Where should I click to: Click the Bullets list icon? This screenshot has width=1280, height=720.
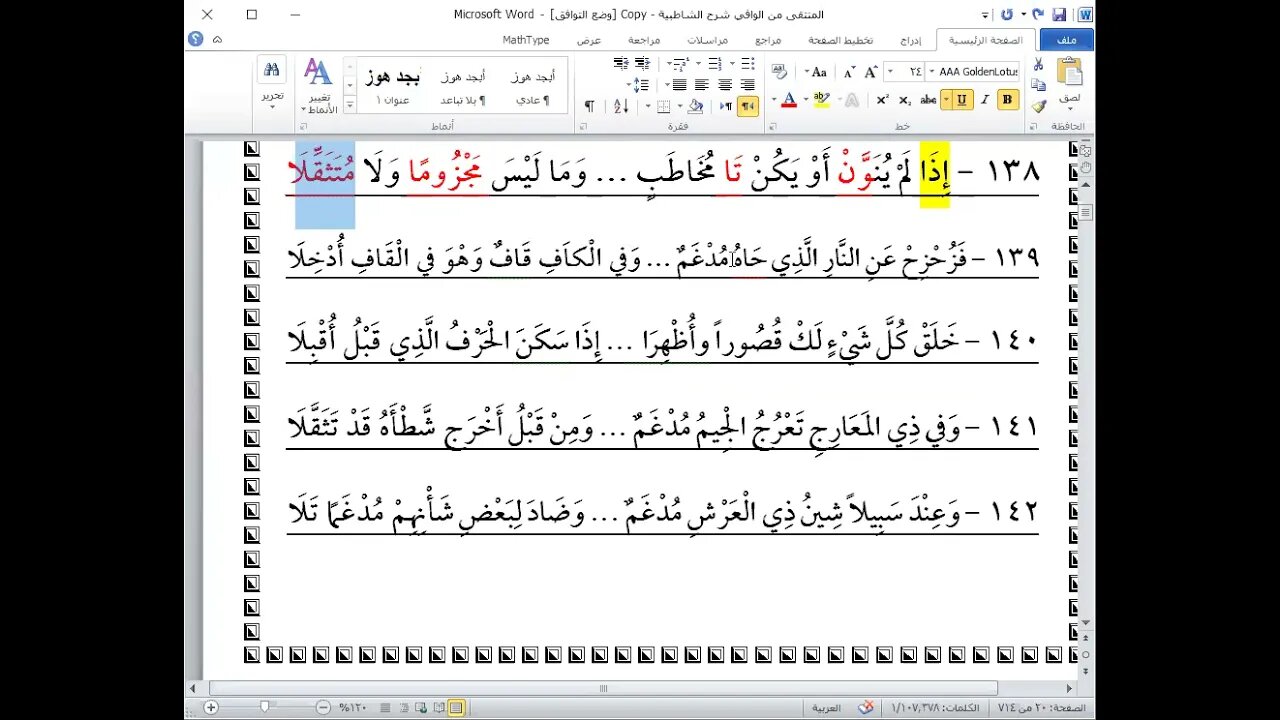(747, 63)
